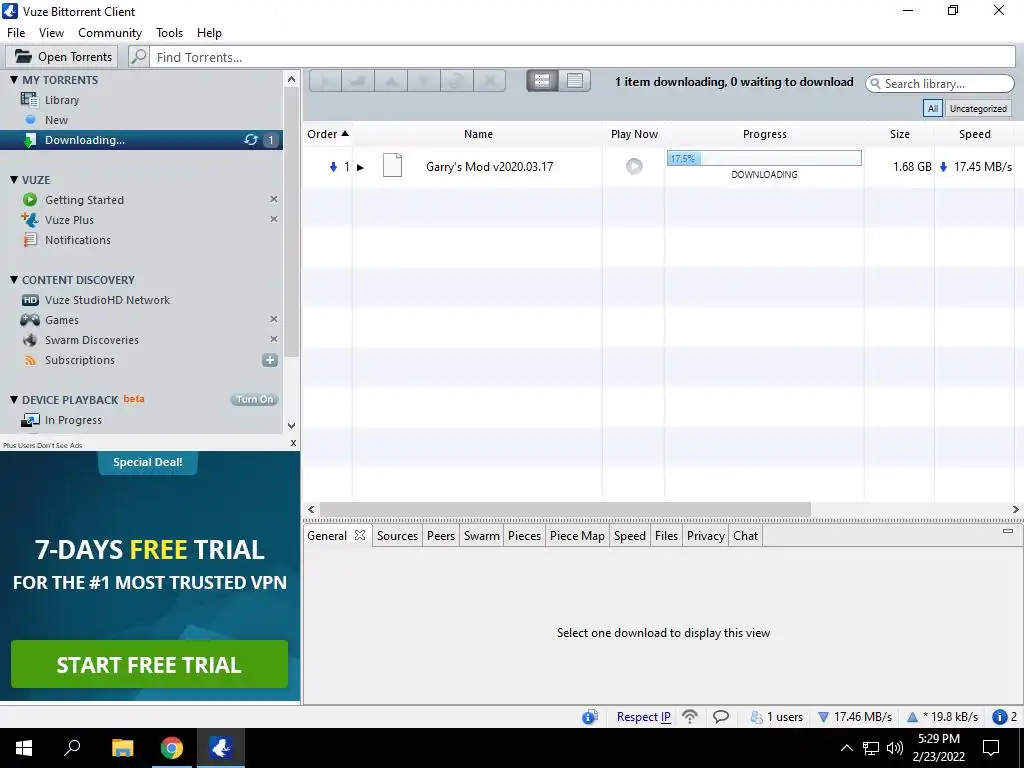Collapse the VUZE sidebar section
This screenshot has height=768, width=1024.
pos(14,180)
